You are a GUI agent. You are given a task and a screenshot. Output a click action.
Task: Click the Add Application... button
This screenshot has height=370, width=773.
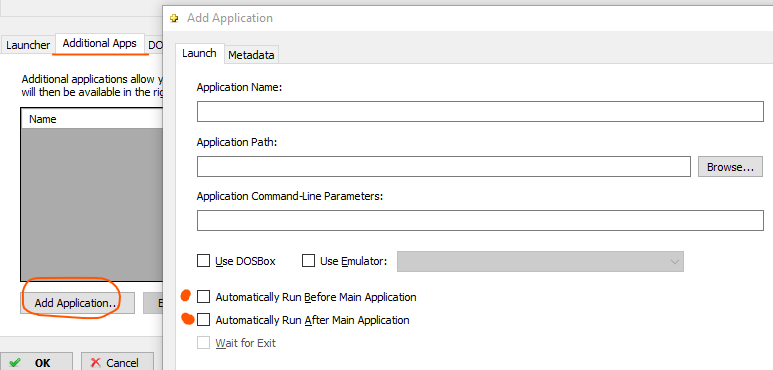77,303
